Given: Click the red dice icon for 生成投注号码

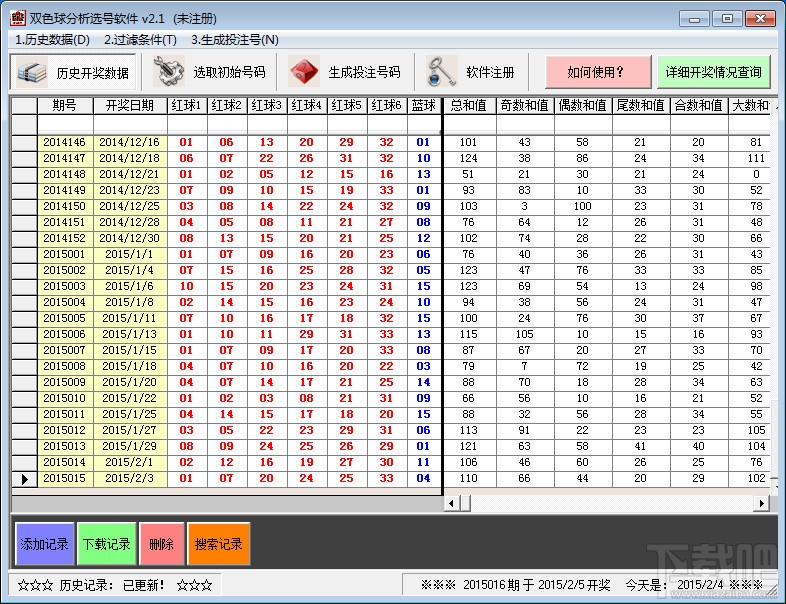Looking at the screenshot, I should [304, 72].
